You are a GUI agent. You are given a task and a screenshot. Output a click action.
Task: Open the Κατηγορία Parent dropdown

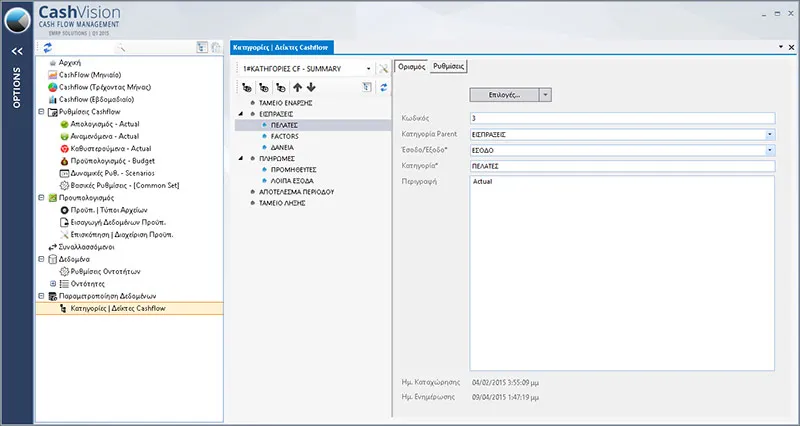click(769, 135)
